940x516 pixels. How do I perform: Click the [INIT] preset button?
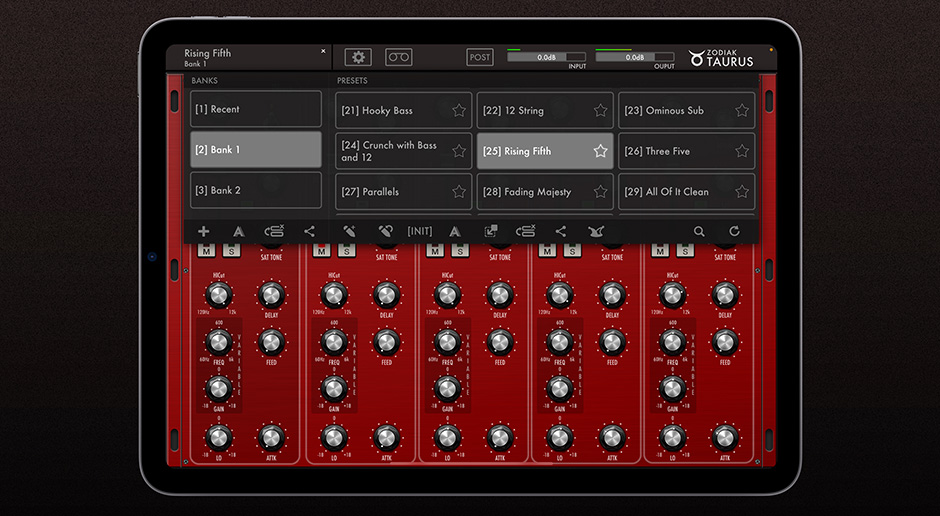pos(420,231)
